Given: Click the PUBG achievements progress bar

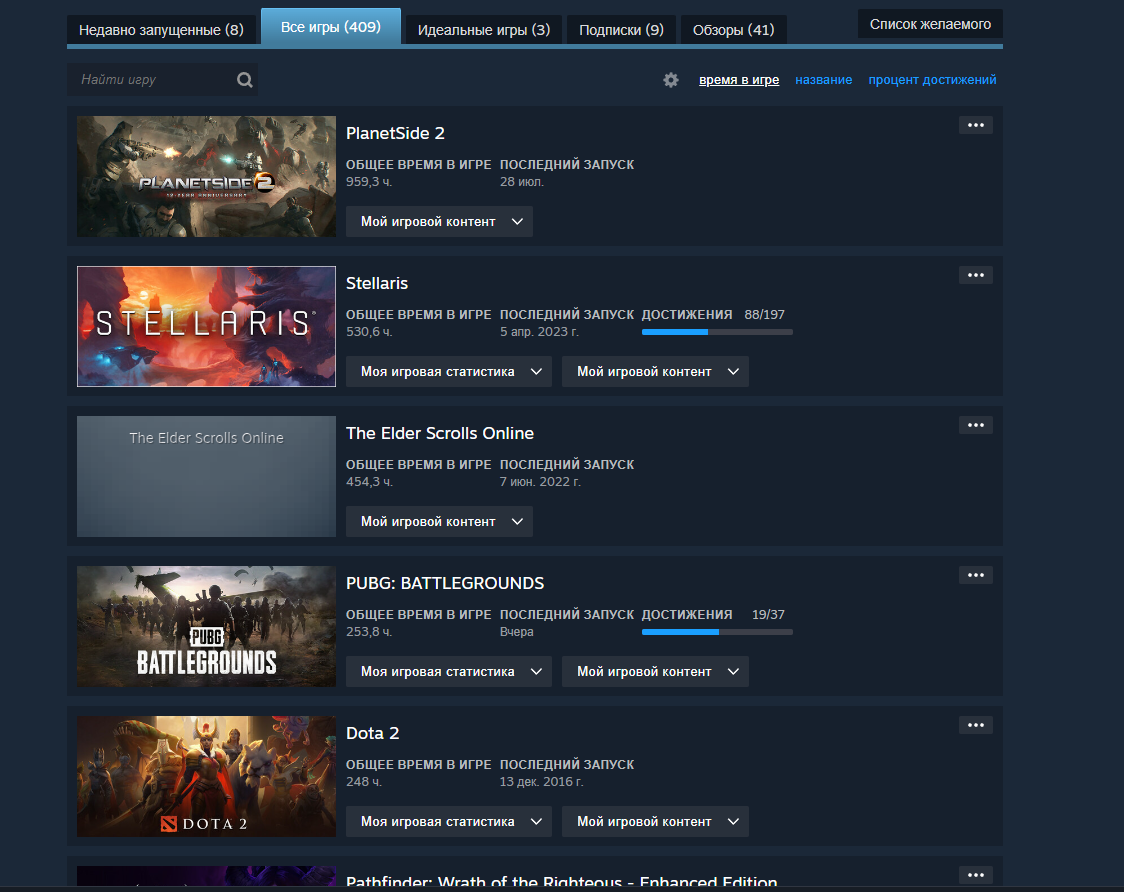Looking at the screenshot, I should (717, 632).
